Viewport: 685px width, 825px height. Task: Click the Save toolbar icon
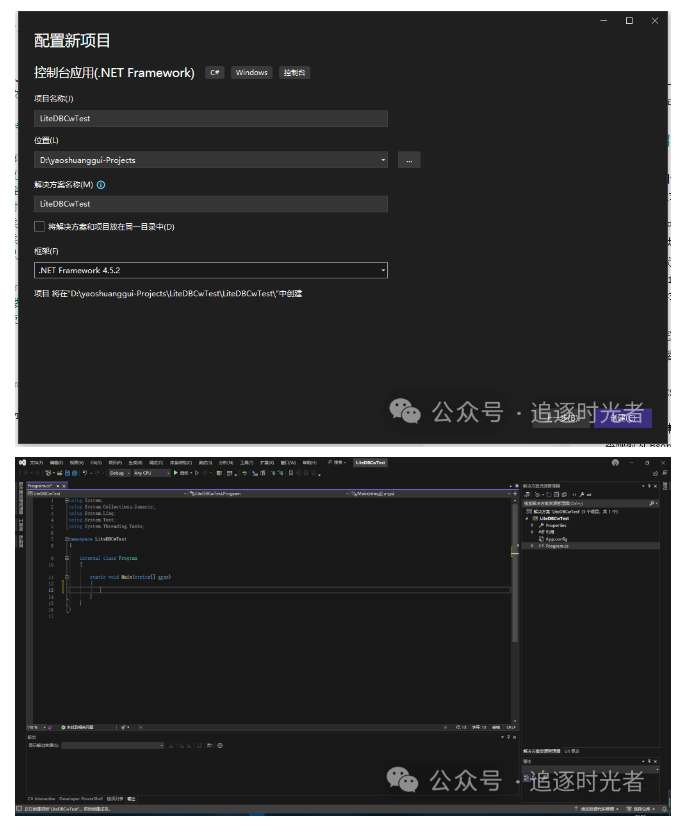(67, 473)
